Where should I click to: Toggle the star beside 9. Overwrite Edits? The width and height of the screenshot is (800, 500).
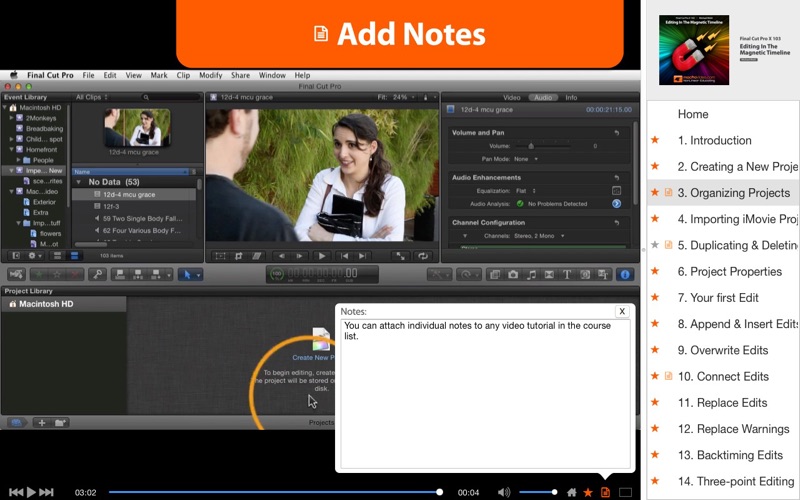click(655, 349)
